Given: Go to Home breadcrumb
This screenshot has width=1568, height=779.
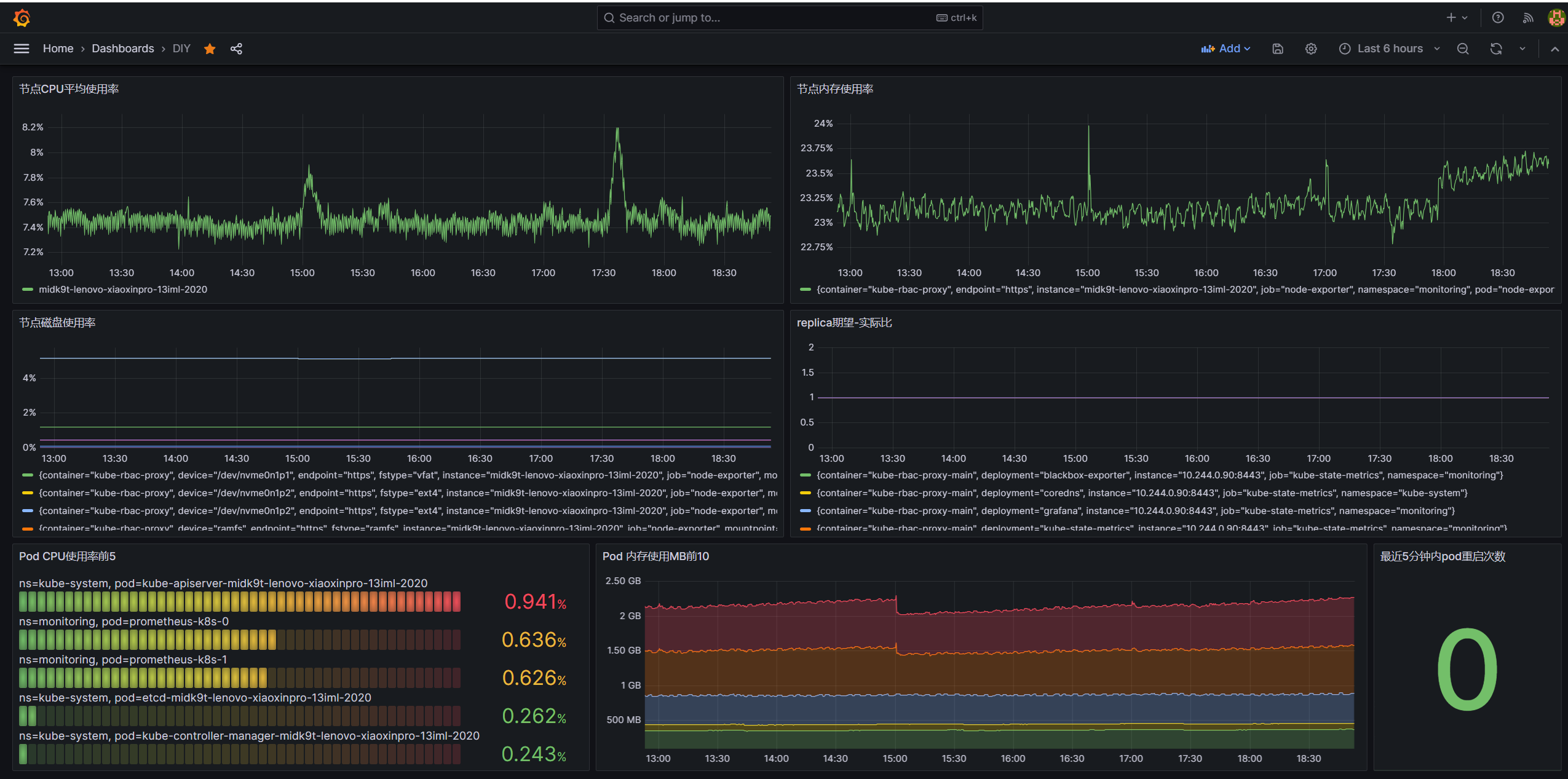Looking at the screenshot, I should (x=58, y=49).
